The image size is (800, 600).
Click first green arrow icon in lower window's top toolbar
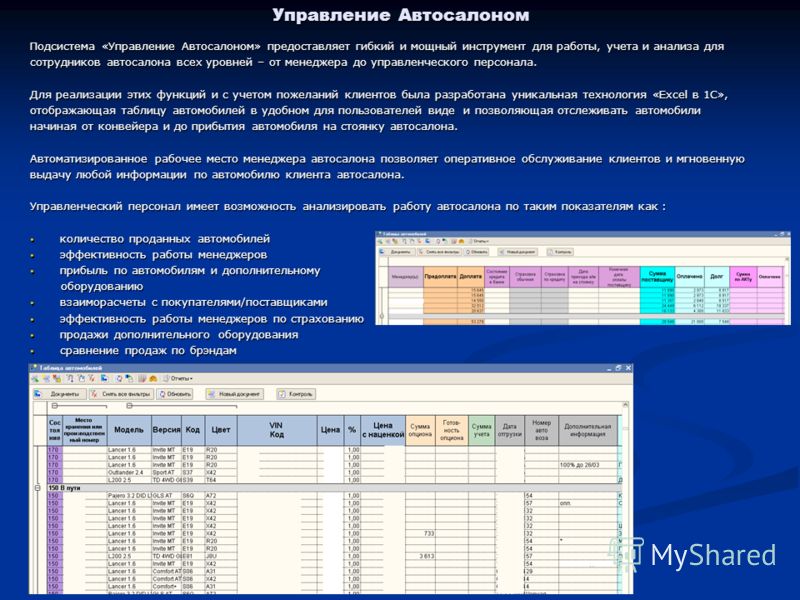point(35,379)
